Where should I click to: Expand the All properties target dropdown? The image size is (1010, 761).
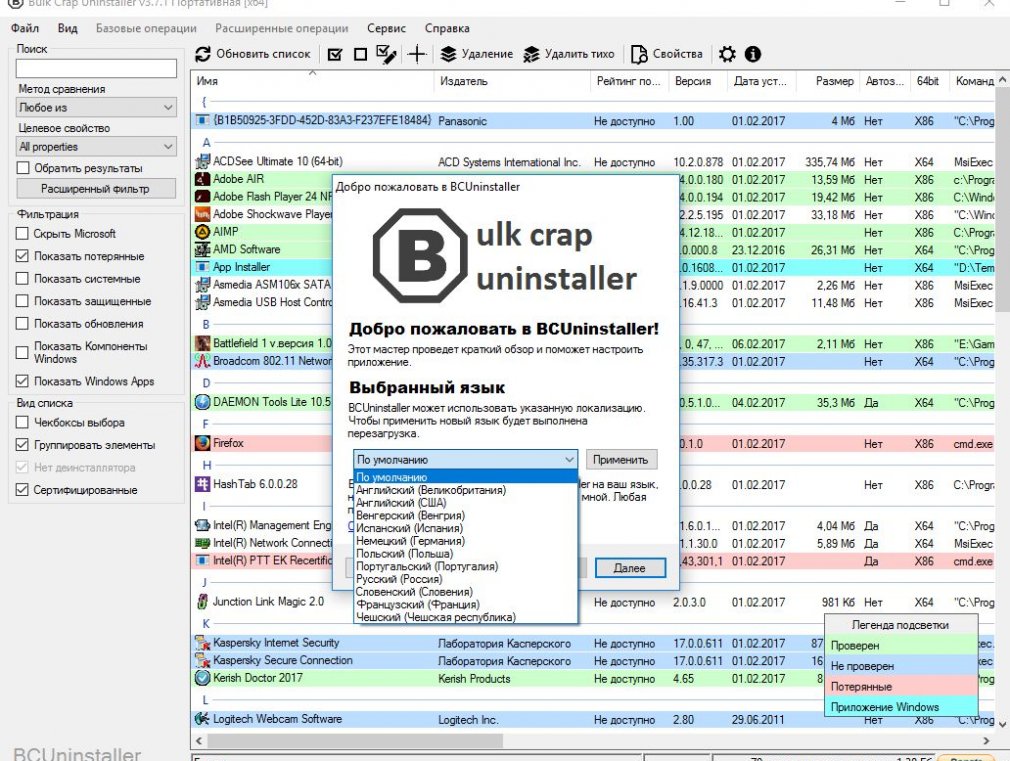pos(96,147)
